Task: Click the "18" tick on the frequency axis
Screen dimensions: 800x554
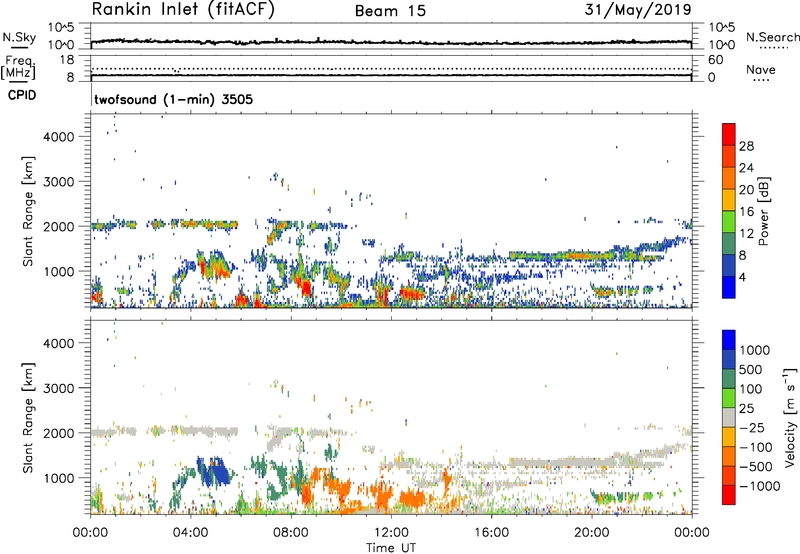Action: [x=66, y=60]
